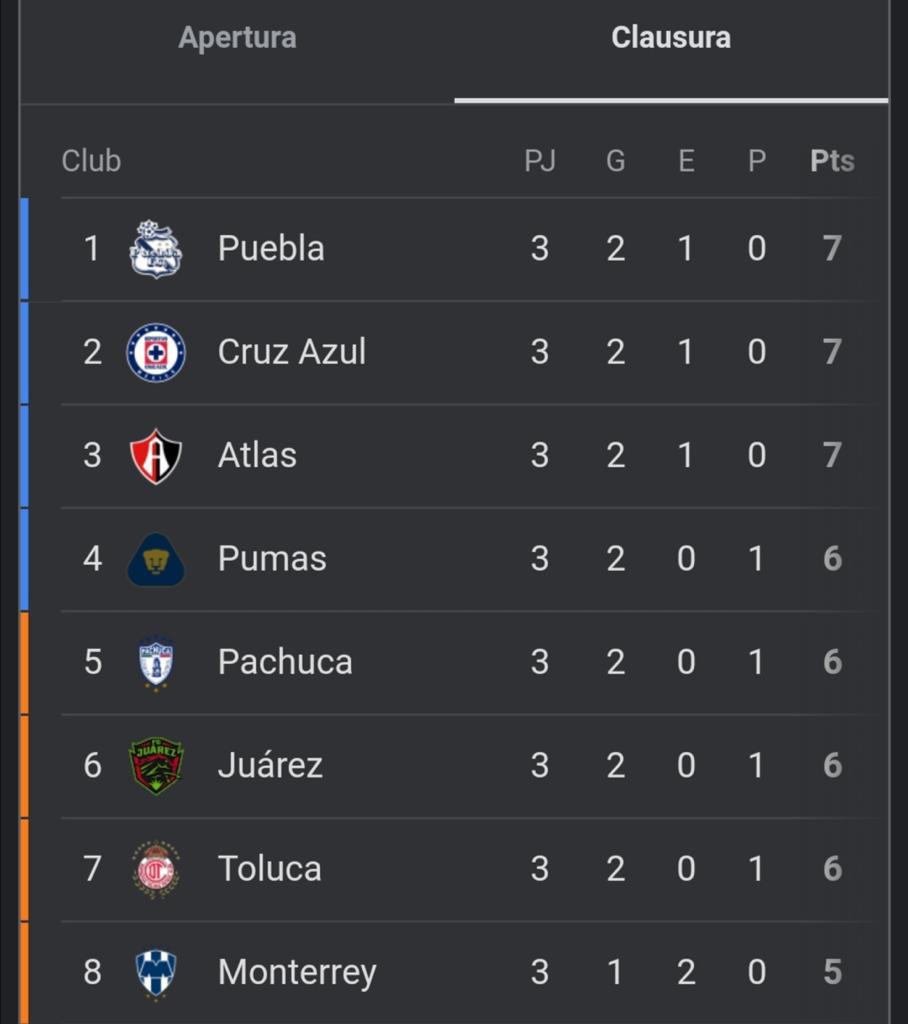Click the Pts column header

[832, 161]
